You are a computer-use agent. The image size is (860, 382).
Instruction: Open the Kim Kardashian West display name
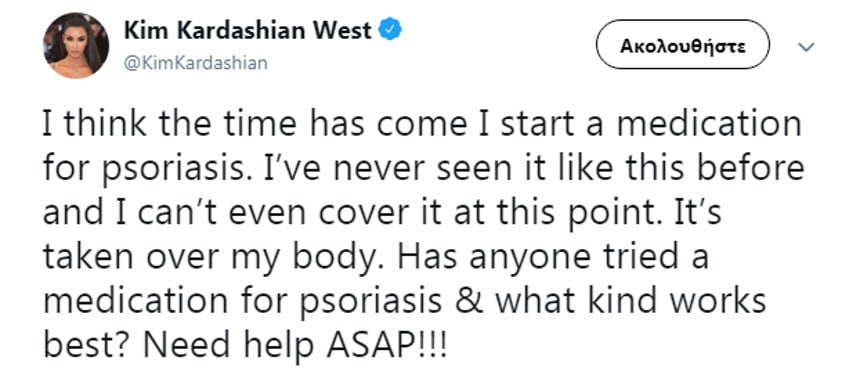248,31
